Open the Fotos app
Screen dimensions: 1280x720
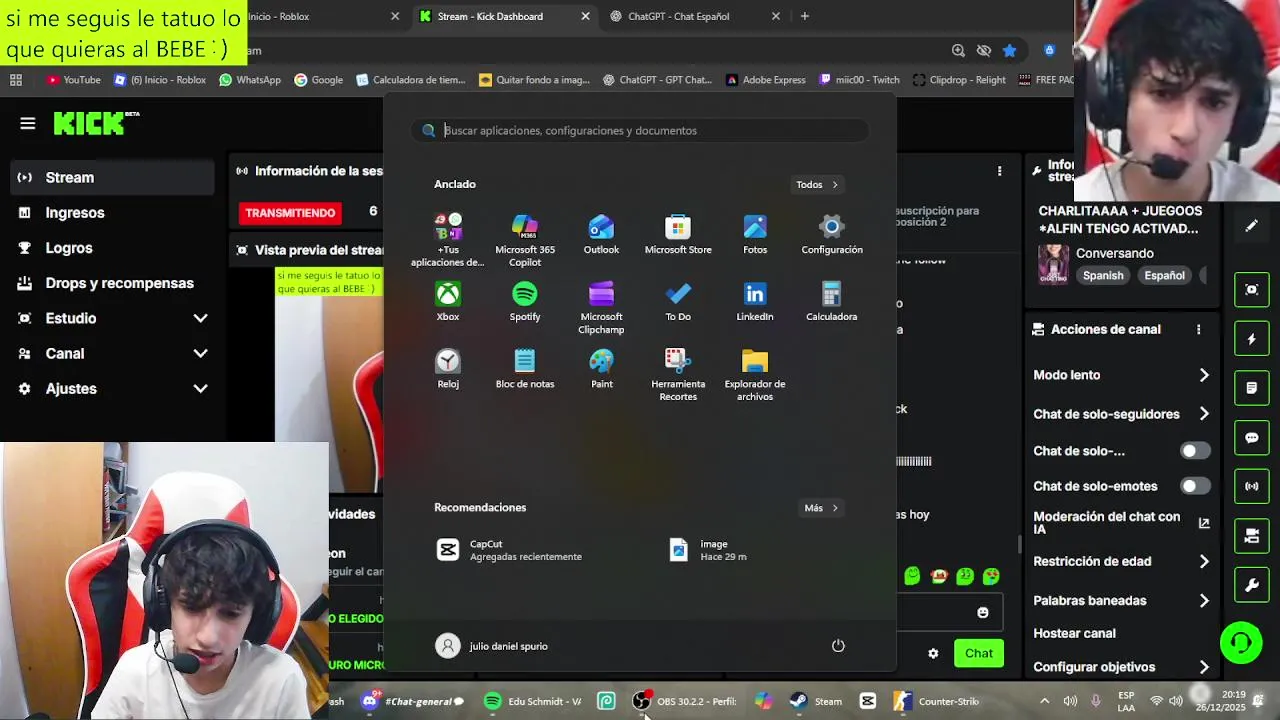pyautogui.click(x=755, y=236)
